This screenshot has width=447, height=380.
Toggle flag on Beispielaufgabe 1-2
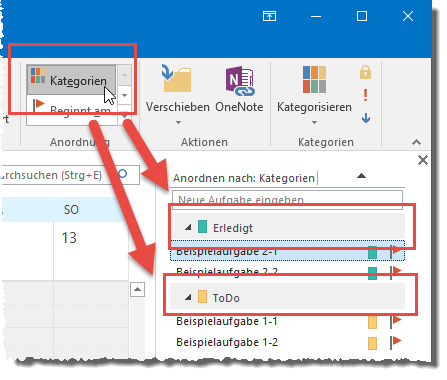click(396, 342)
